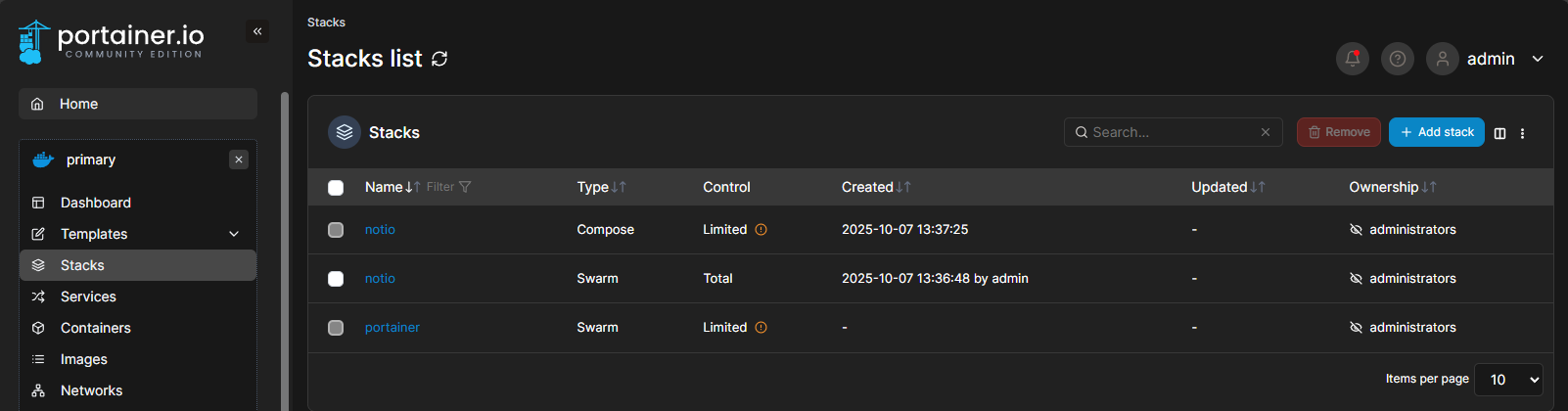Refresh the Stacks list with reload icon
This screenshot has width=1568, height=411.
(439, 59)
